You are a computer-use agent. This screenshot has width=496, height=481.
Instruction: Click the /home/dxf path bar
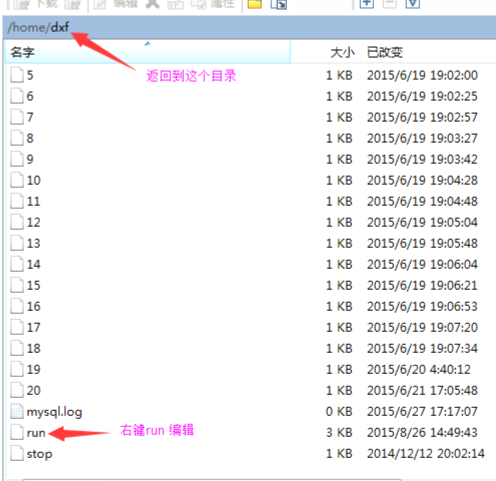click(249, 28)
